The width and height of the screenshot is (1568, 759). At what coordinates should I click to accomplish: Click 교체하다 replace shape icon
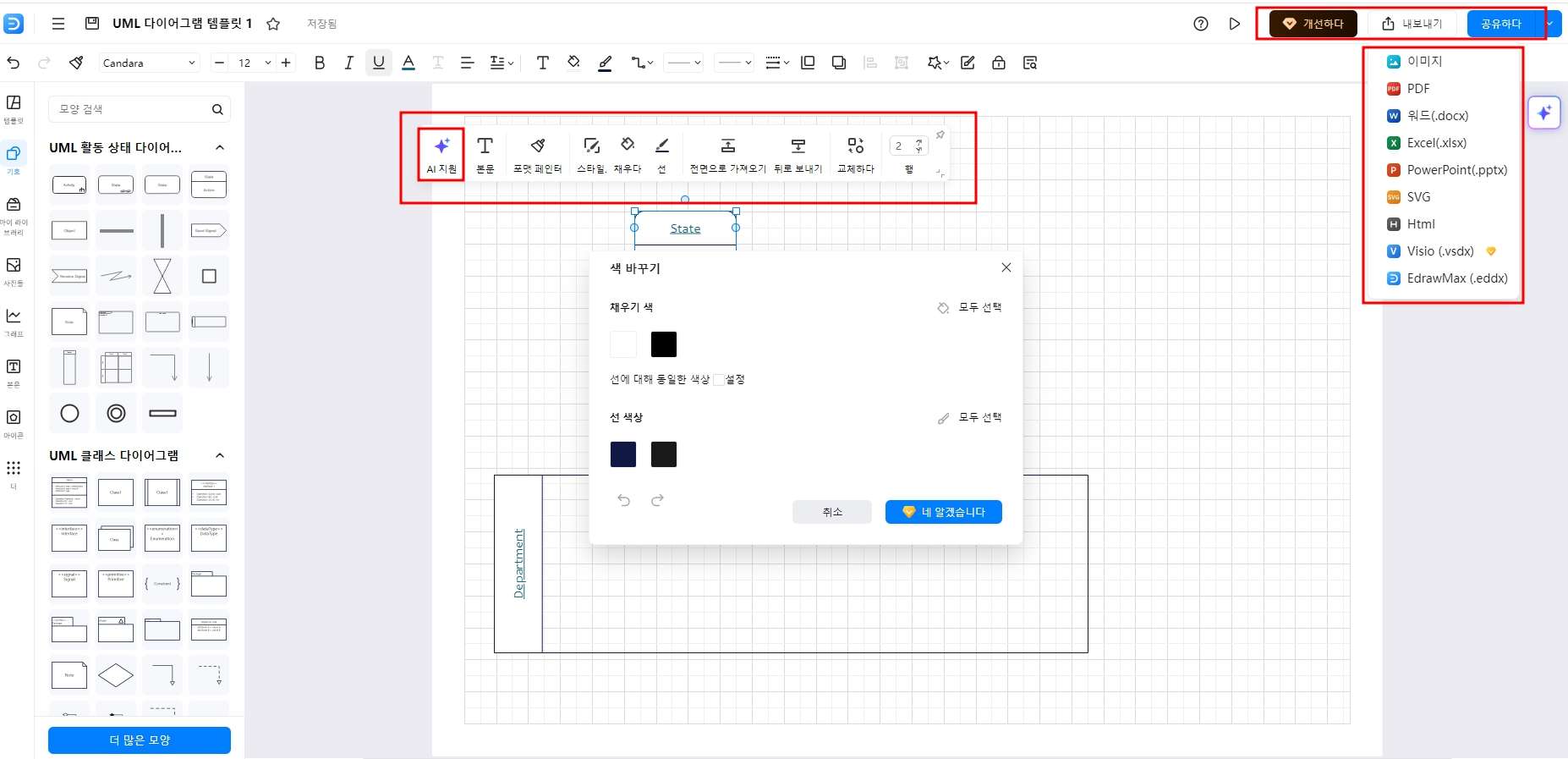[x=856, y=155]
